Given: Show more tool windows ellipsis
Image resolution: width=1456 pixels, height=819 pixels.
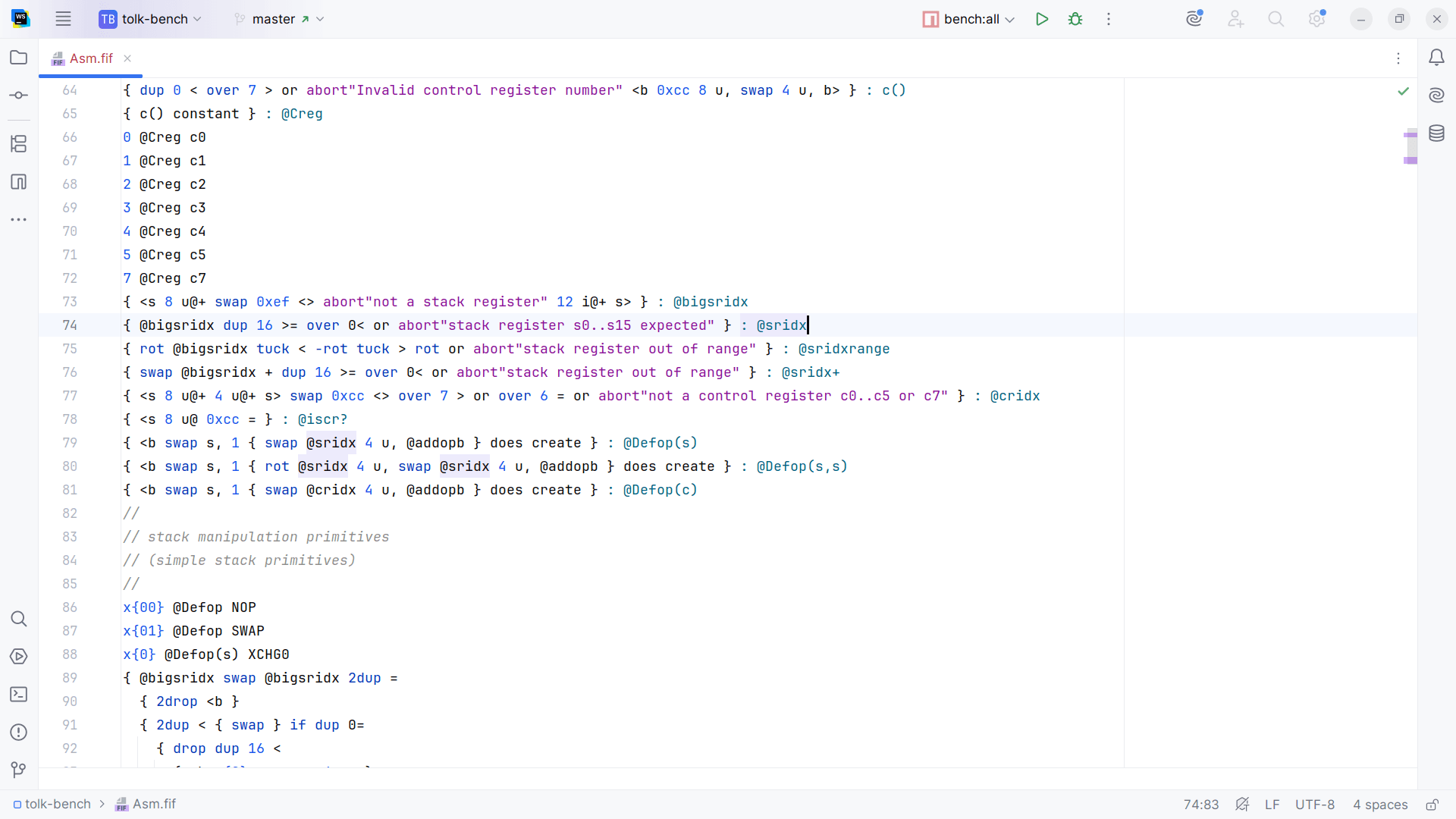Looking at the screenshot, I should [x=19, y=219].
